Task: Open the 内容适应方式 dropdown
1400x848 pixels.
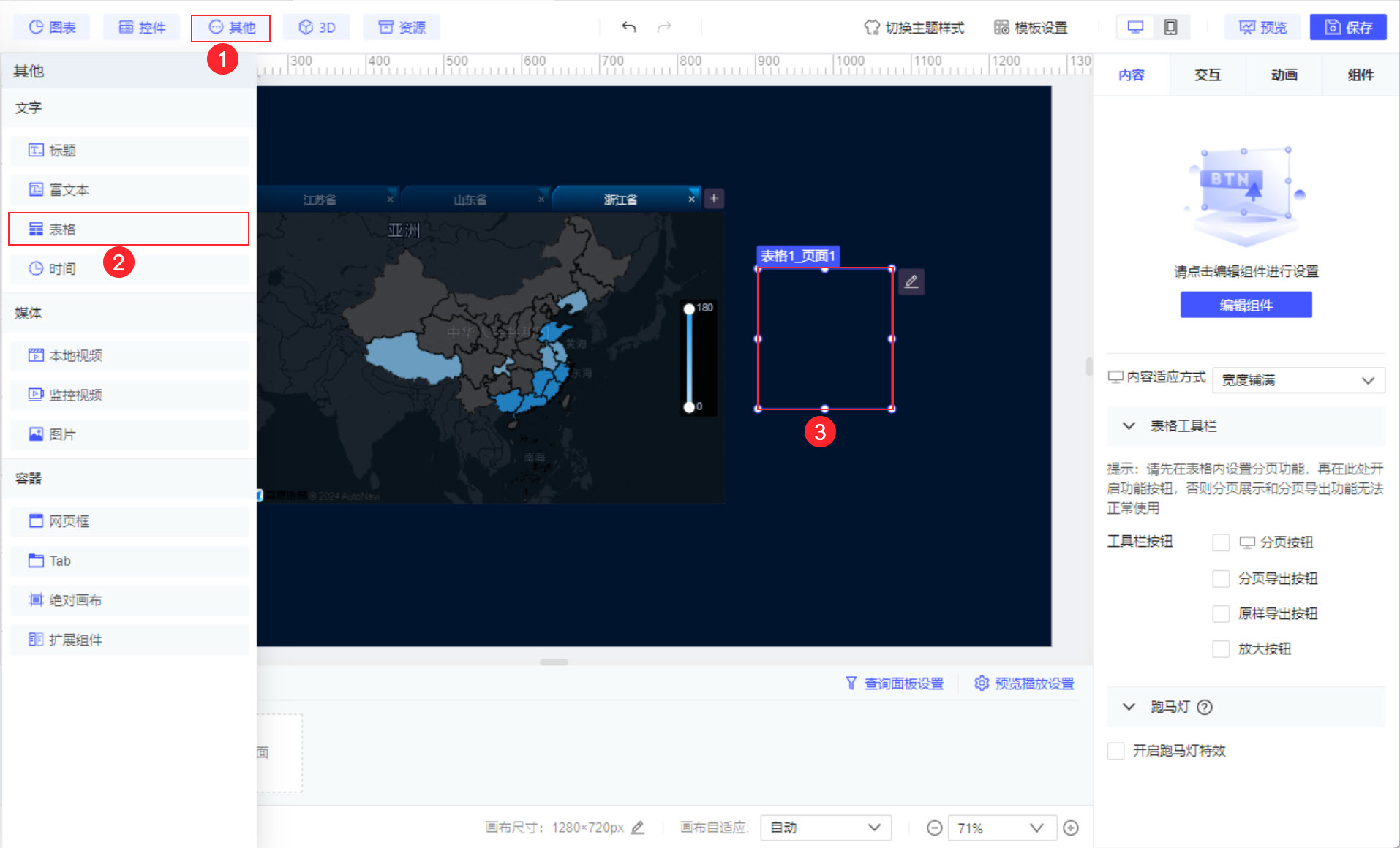Action: point(1298,380)
